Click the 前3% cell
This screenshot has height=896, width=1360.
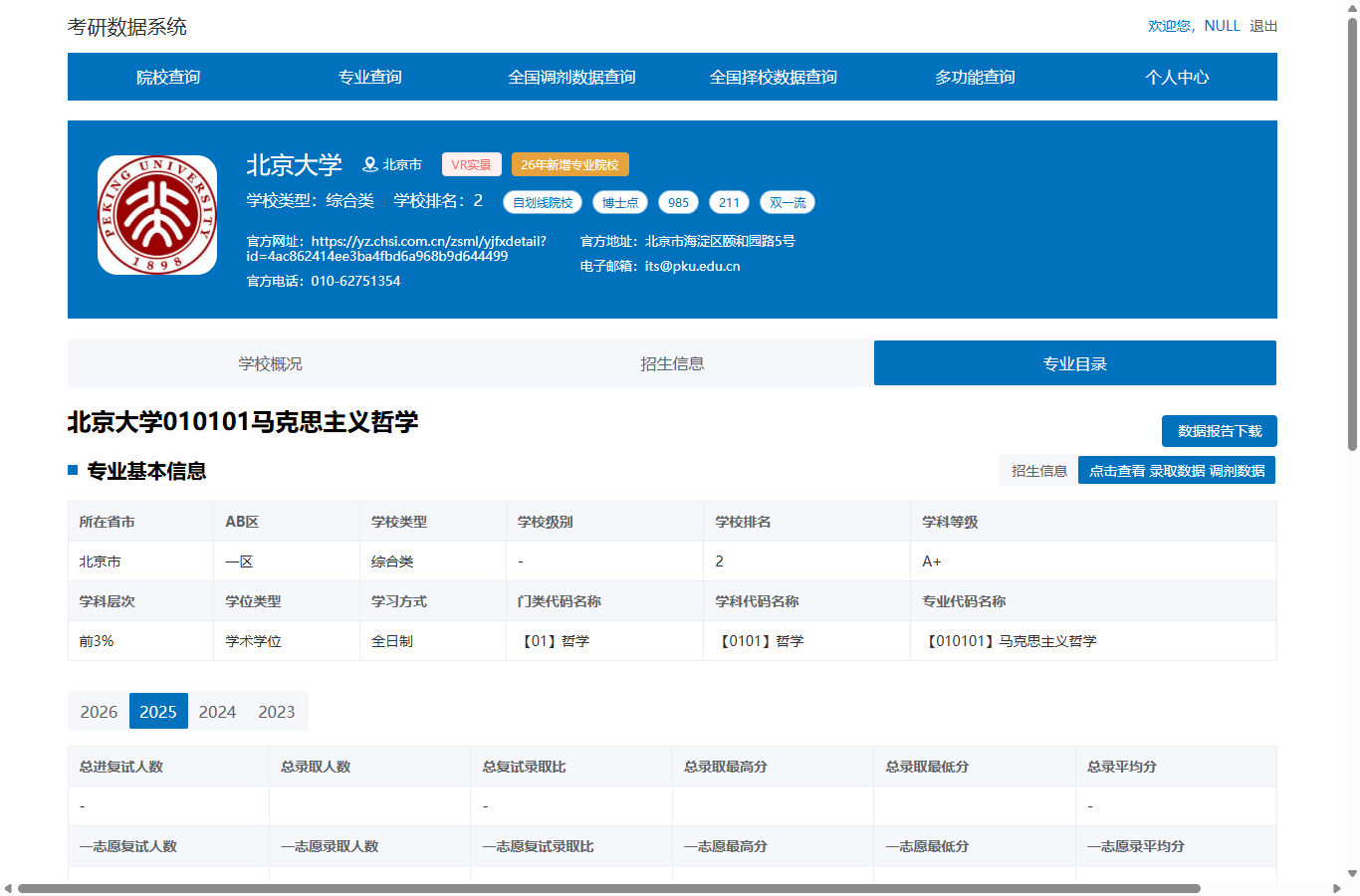click(x=140, y=641)
